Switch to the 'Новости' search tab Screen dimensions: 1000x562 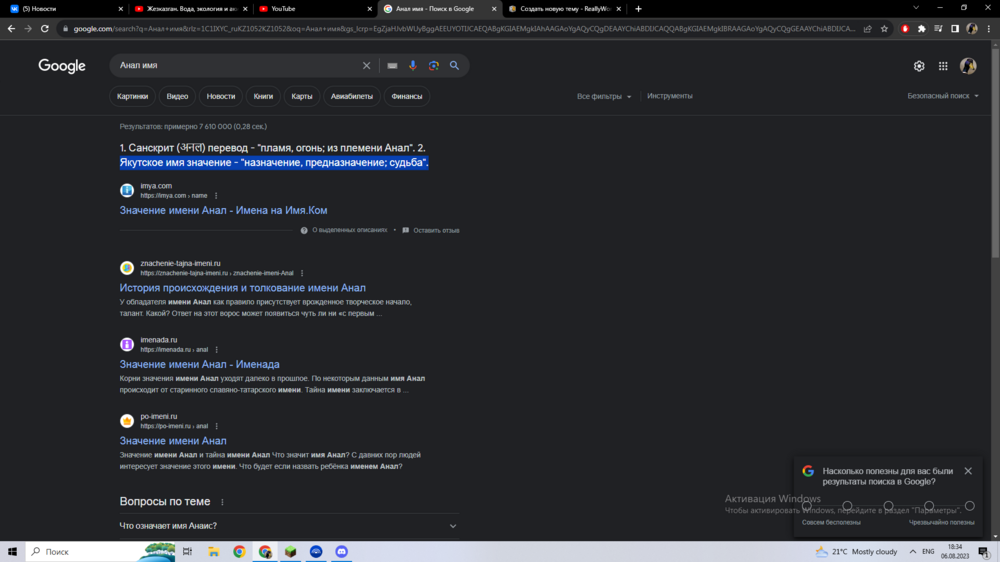pyautogui.click(x=221, y=96)
